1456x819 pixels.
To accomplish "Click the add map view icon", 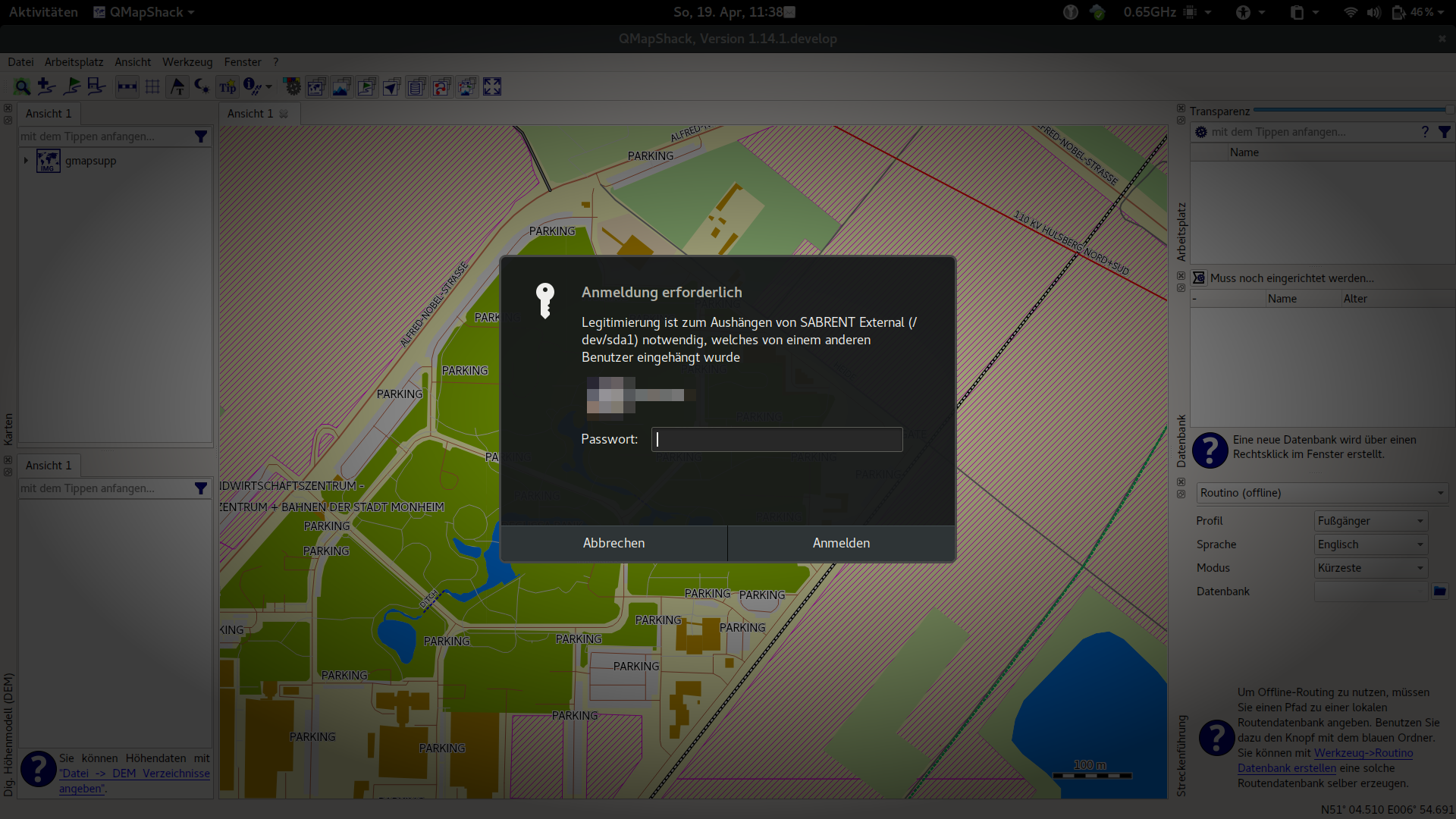I will point(46,87).
